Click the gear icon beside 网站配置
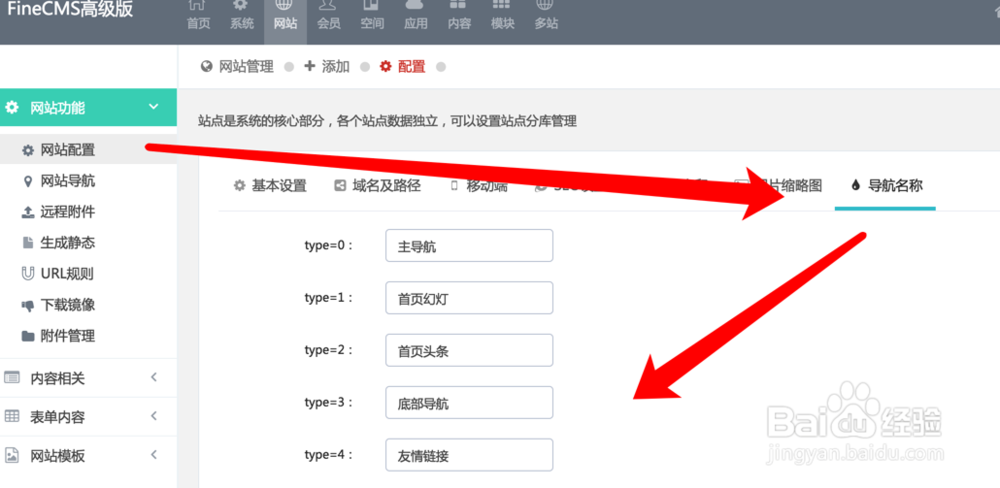 (x=27, y=151)
